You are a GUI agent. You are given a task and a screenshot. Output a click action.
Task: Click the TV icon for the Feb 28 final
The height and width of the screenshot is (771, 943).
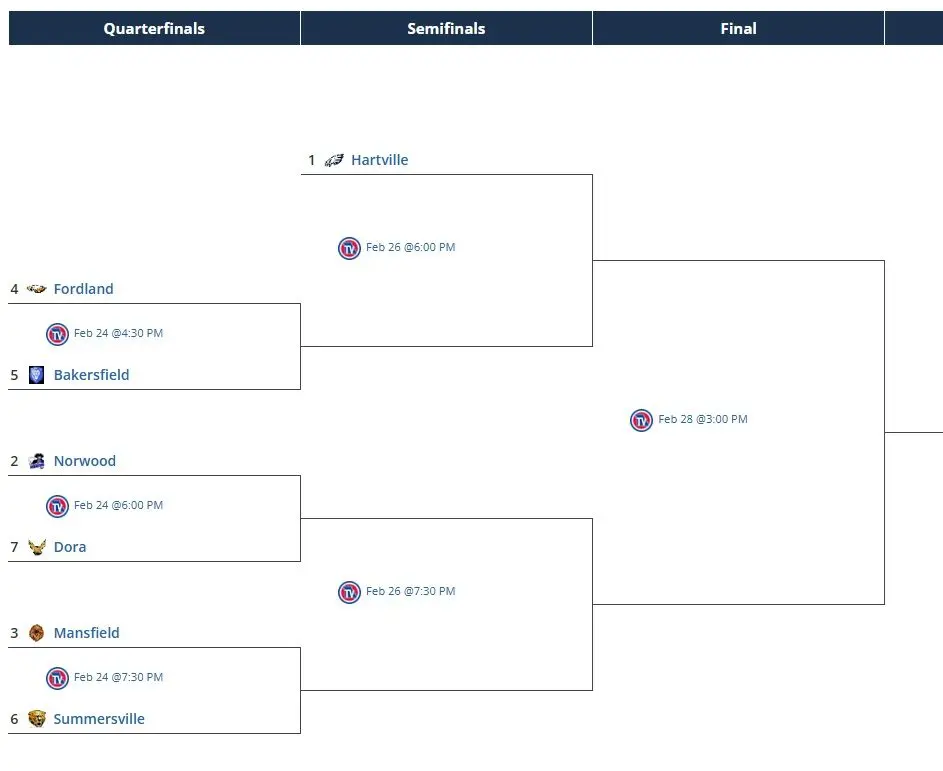coord(641,420)
